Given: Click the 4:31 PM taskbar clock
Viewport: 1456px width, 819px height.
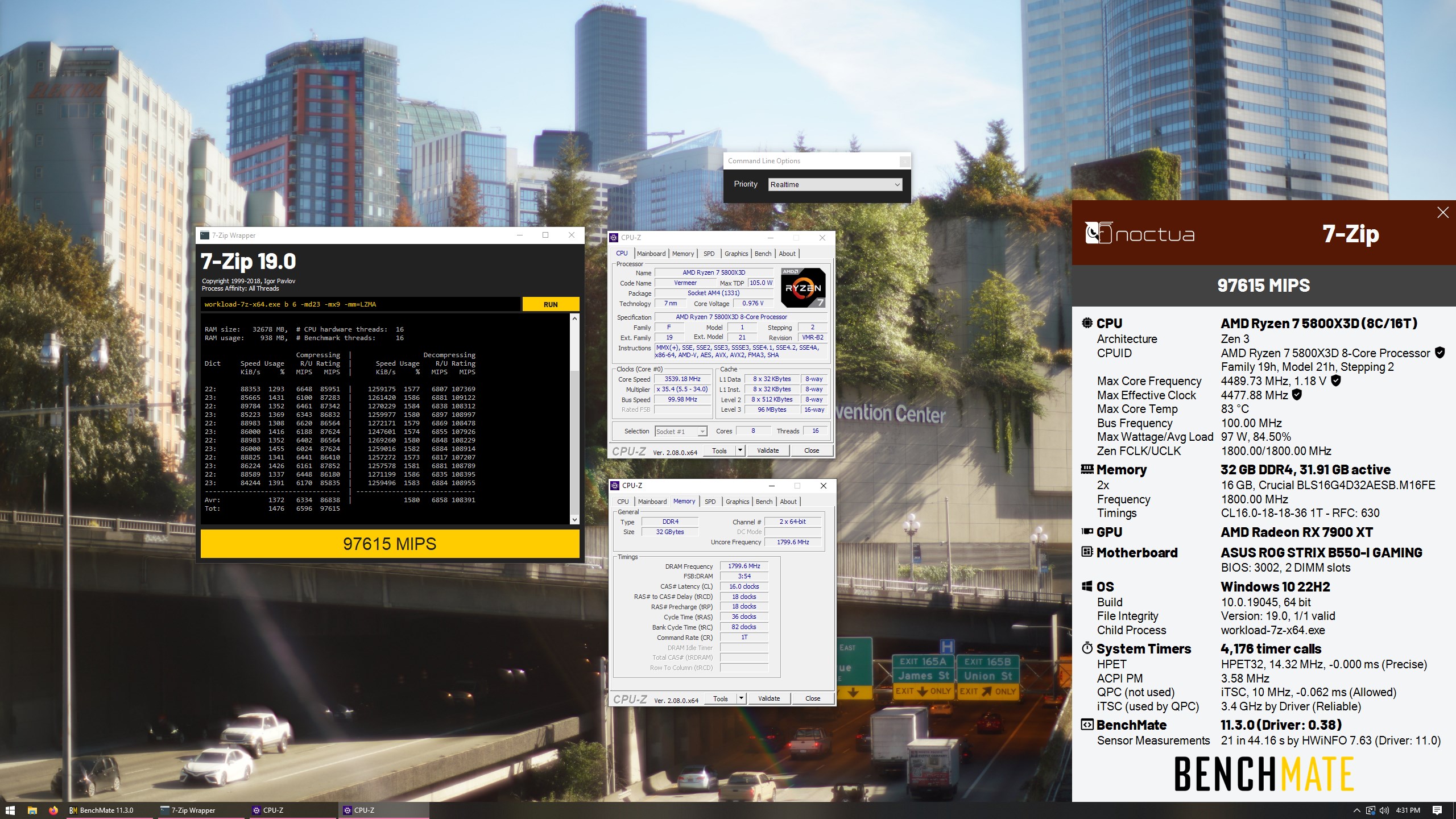Looking at the screenshot, I should click(1408, 810).
